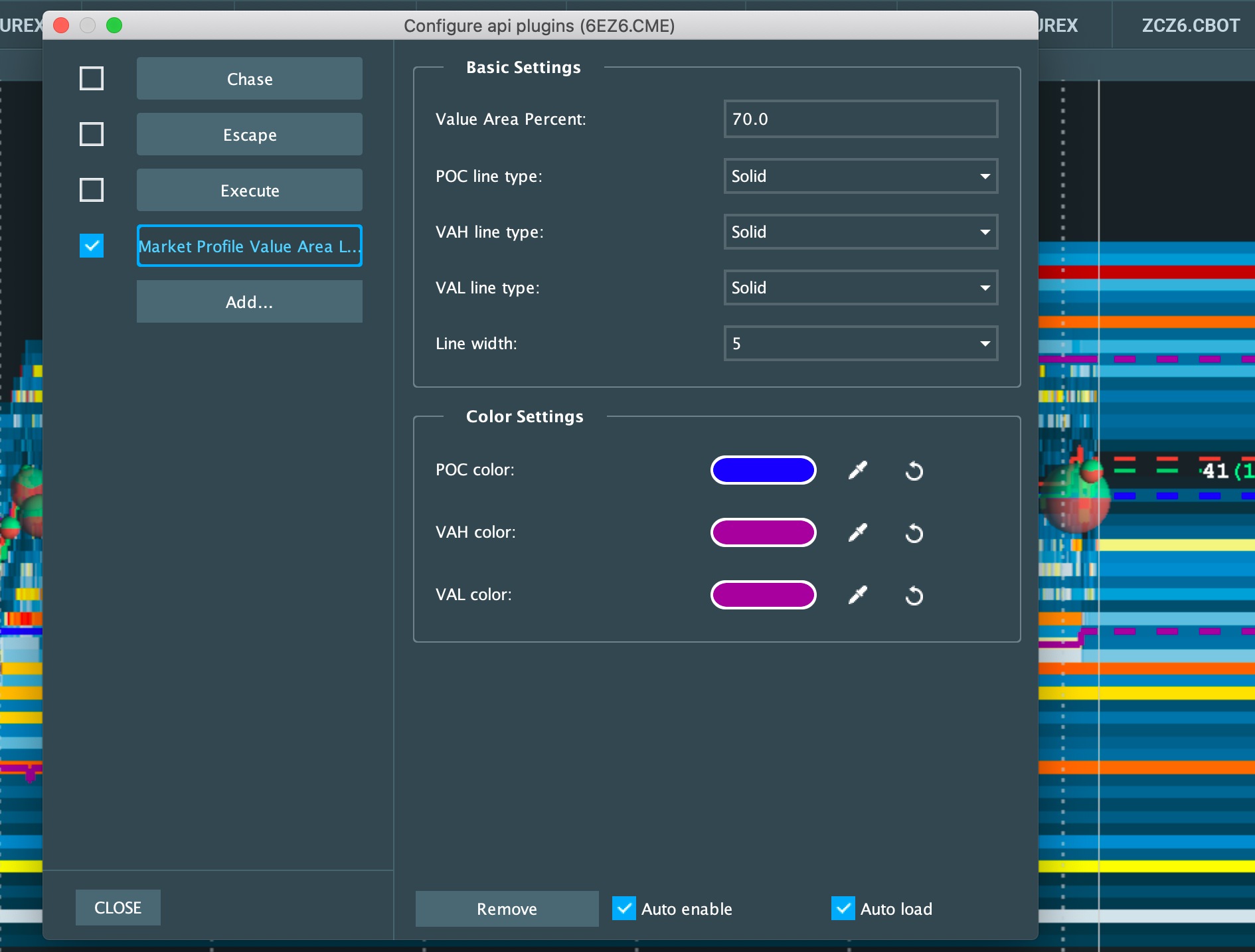Click the Value Area Percent input field
This screenshot has height=952, width=1255.
pos(861,119)
